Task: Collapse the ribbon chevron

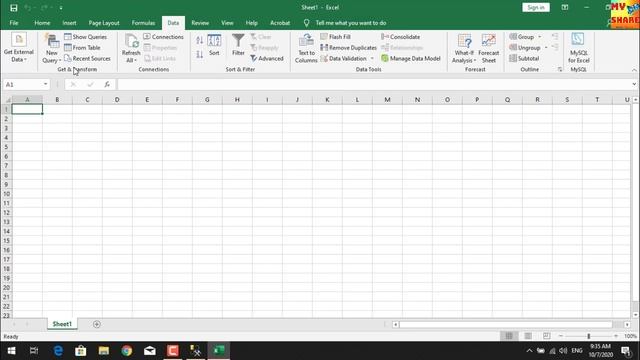Action: (634, 70)
